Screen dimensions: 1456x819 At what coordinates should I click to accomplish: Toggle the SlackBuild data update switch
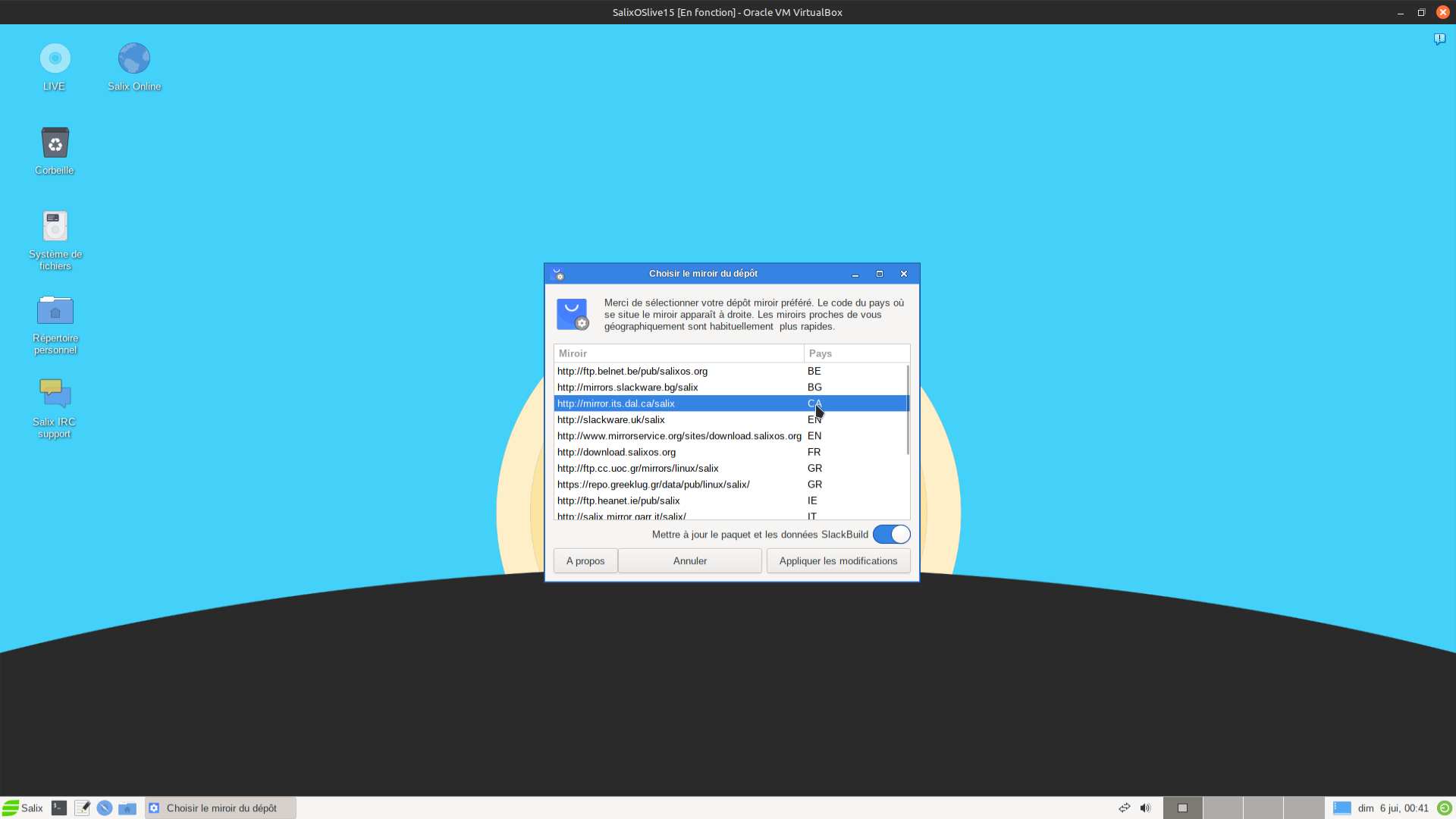pyautogui.click(x=891, y=535)
